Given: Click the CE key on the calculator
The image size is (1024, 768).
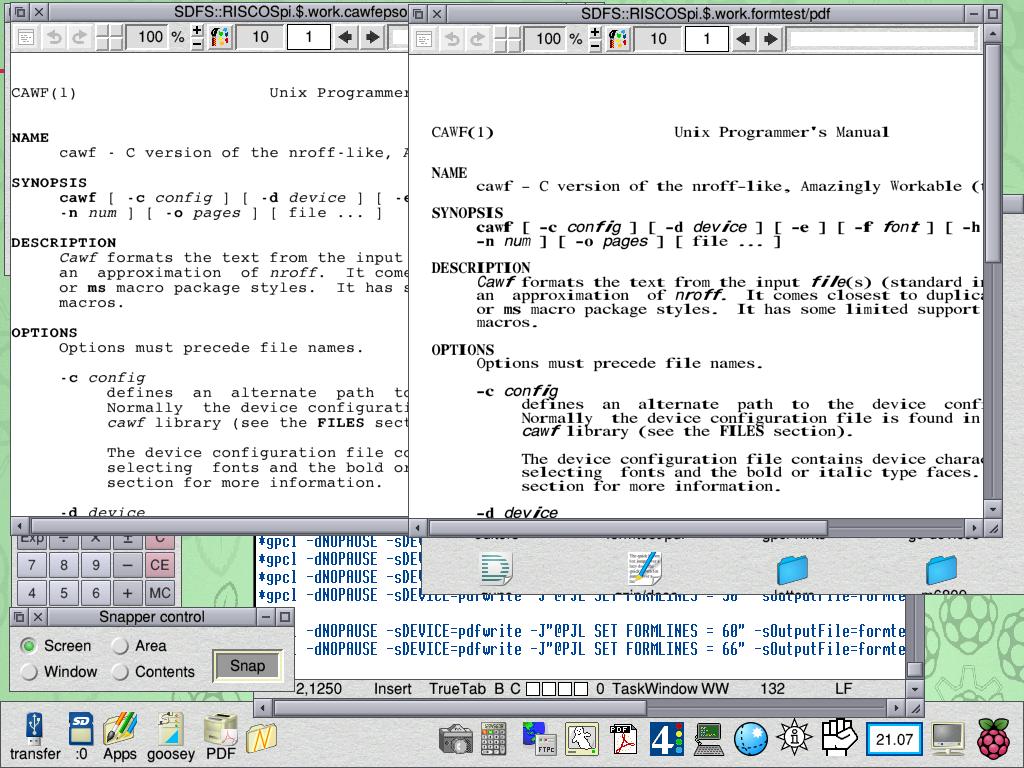Looking at the screenshot, I should click(159, 565).
